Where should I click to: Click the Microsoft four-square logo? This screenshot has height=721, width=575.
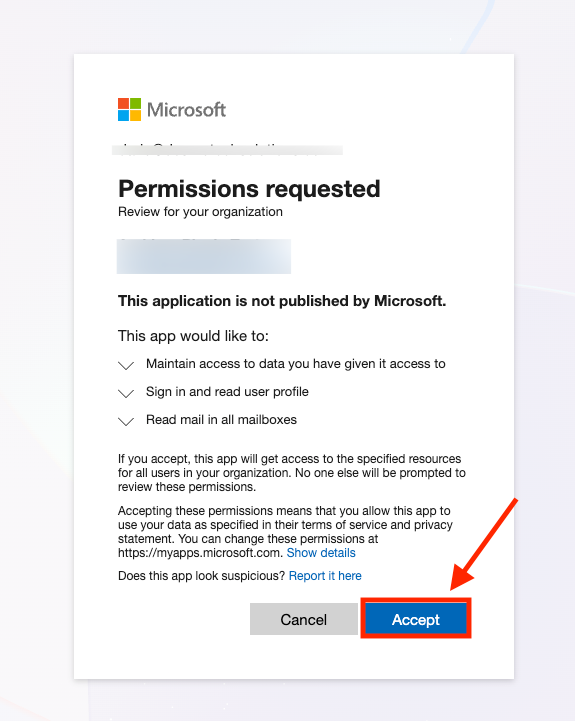[x=129, y=109]
